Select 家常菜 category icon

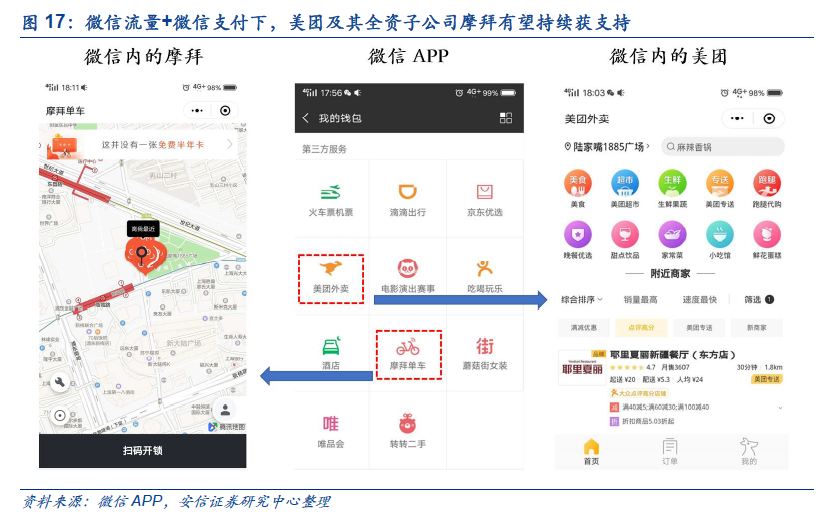(x=672, y=240)
